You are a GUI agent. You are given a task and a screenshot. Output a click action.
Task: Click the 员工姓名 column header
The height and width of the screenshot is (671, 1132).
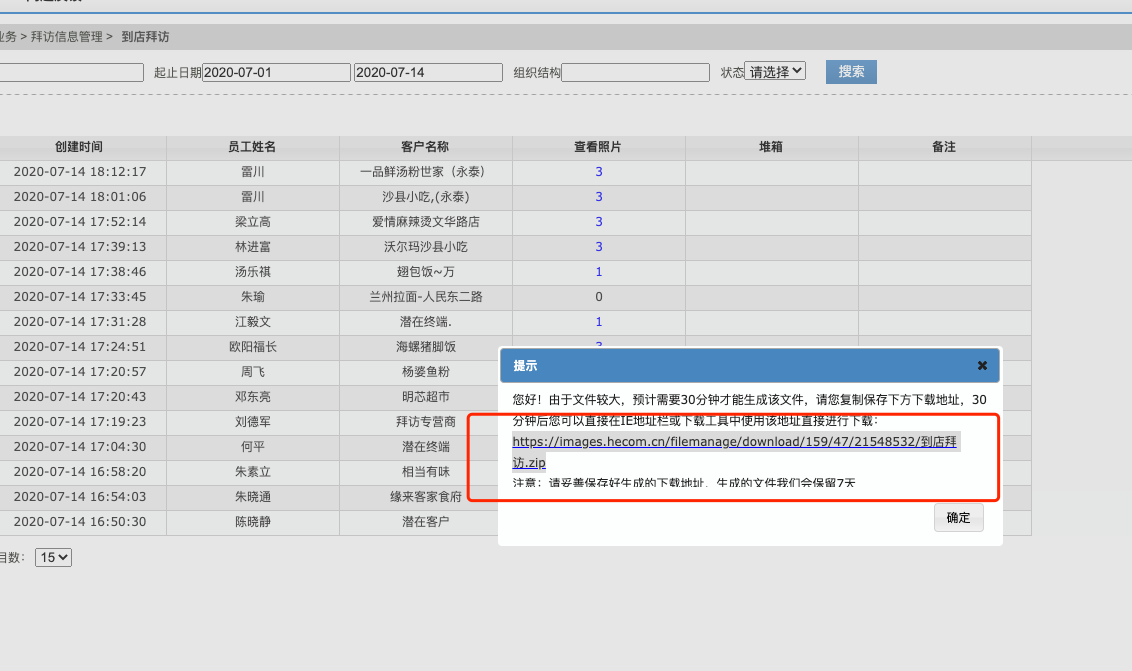tap(252, 147)
